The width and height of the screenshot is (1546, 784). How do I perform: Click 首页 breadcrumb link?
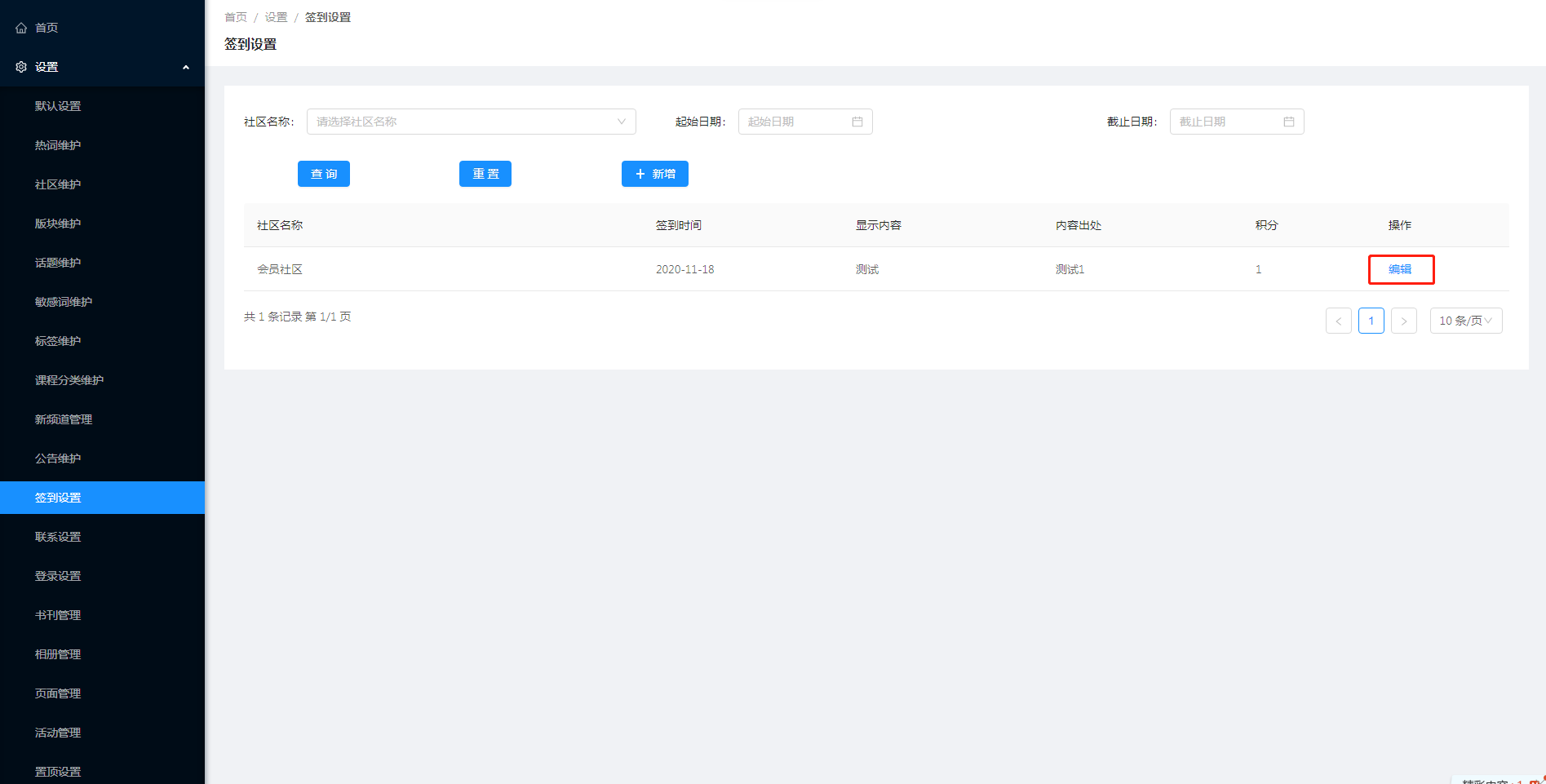(236, 17)
